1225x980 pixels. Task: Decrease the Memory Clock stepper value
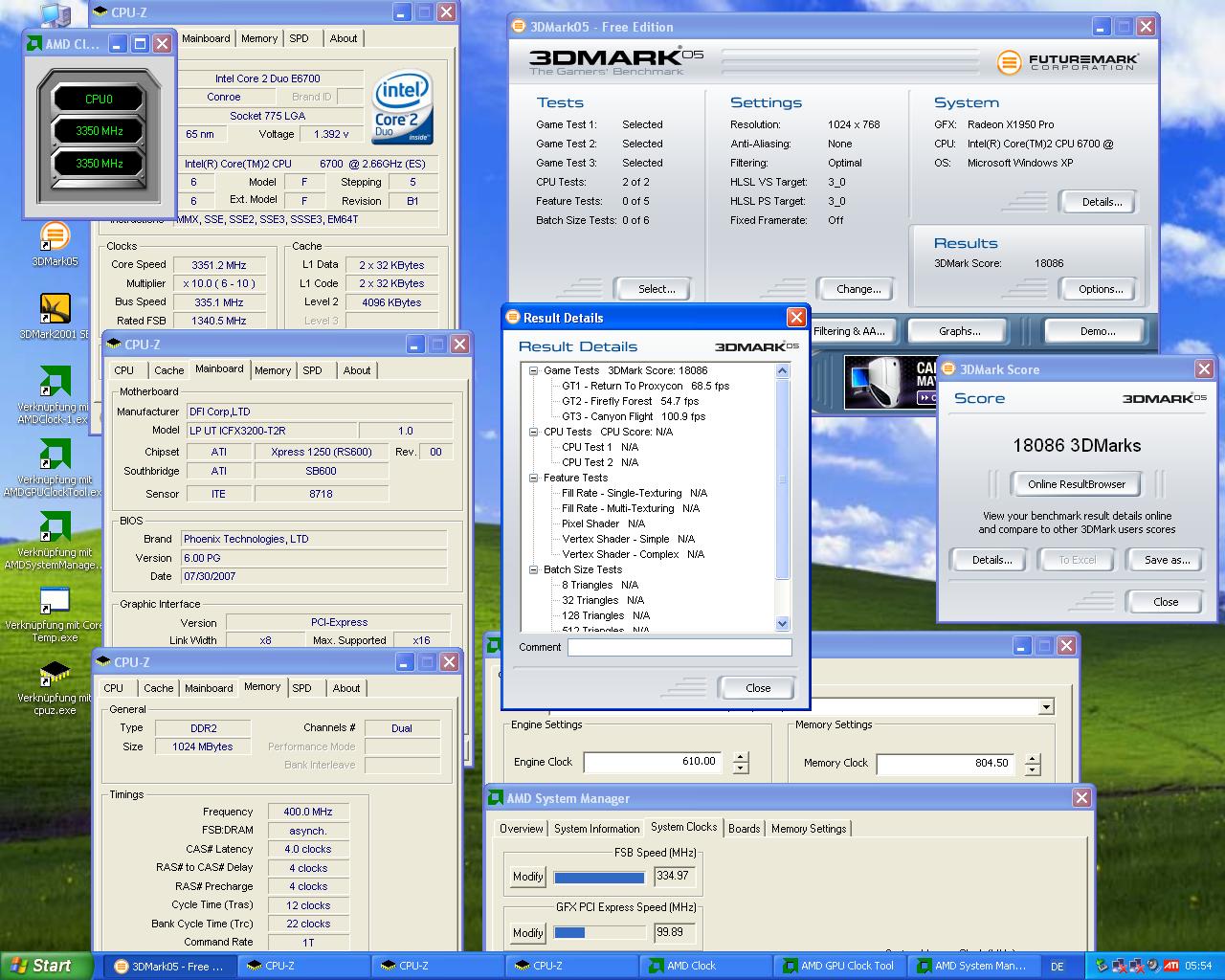click(x=1032, y=769)
